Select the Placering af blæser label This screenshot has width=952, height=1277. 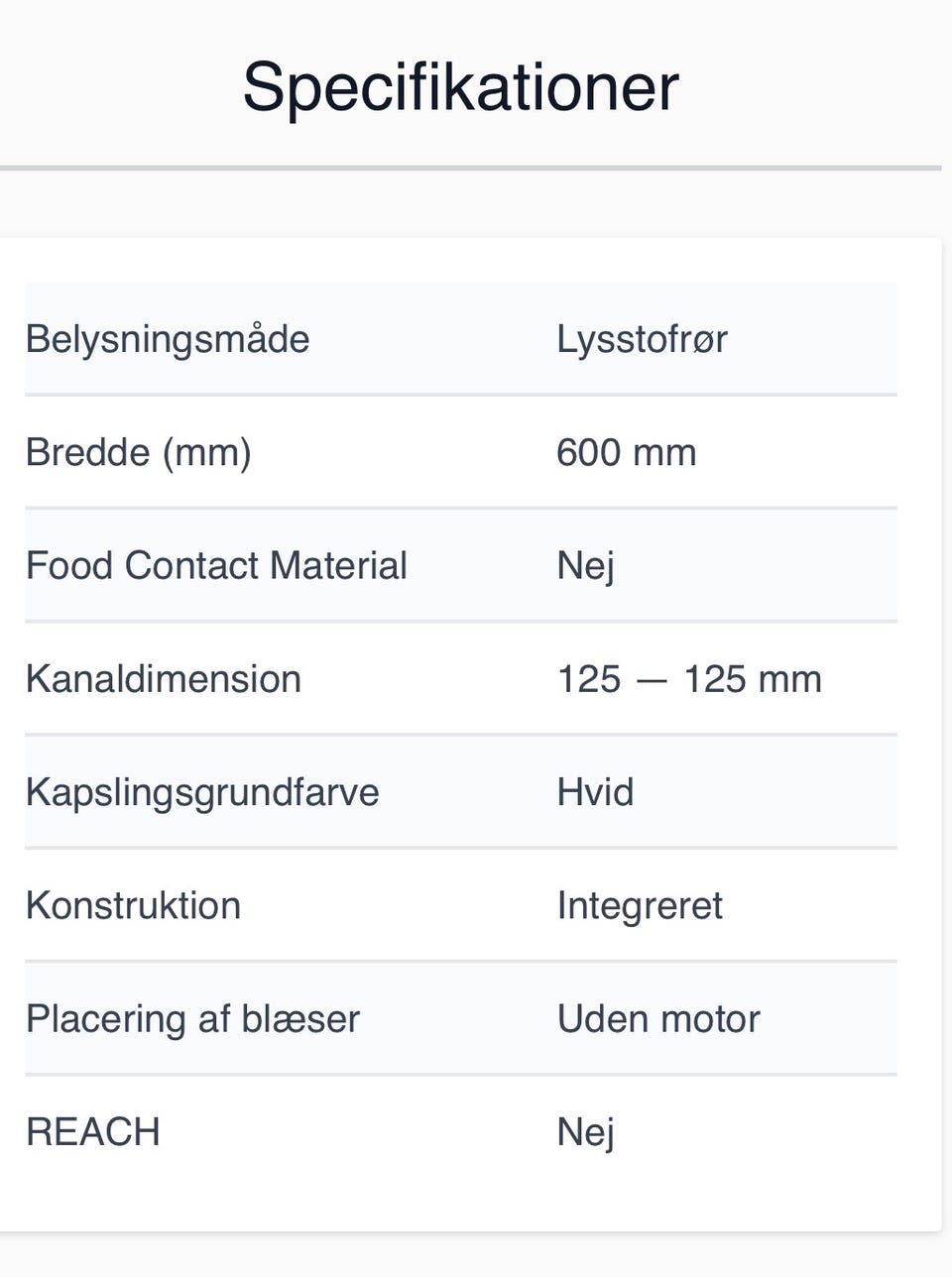(192, 1018)
